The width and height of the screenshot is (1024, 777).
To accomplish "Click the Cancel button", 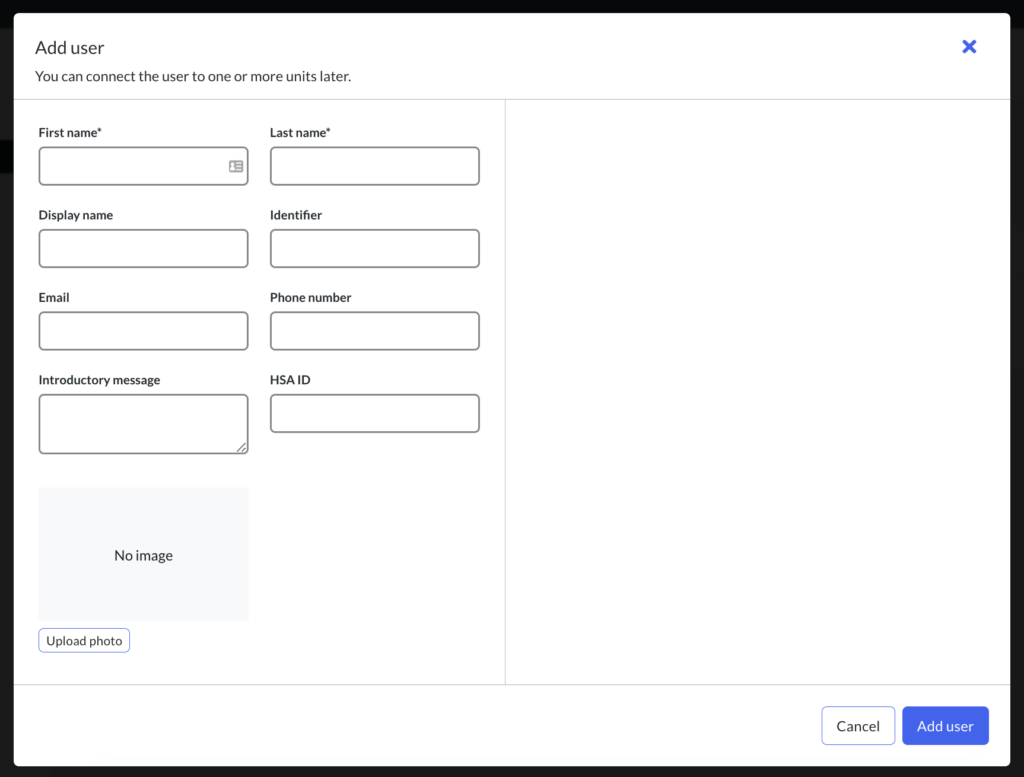I will click(858, 725).
